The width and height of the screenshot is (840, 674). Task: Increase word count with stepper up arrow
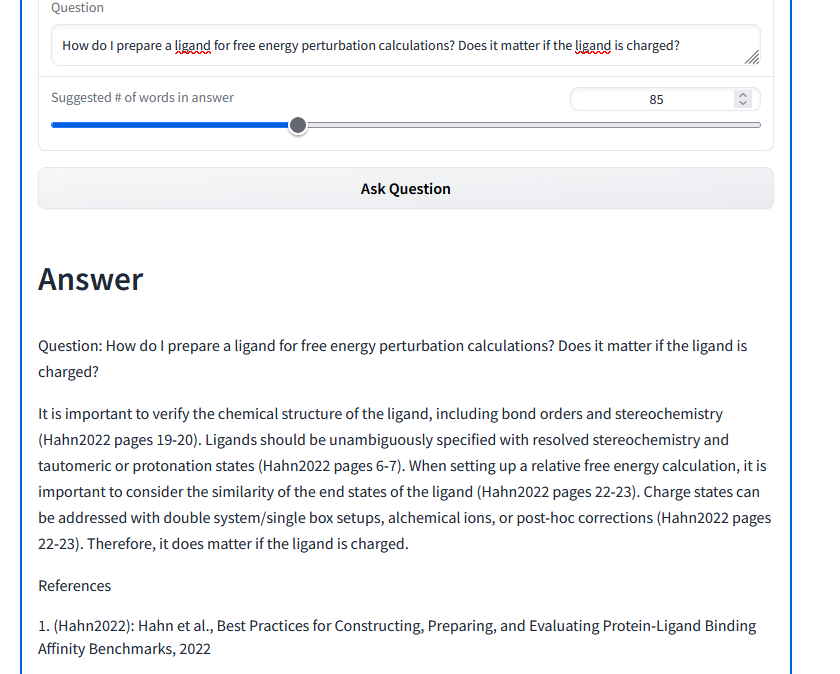[742, 95]
